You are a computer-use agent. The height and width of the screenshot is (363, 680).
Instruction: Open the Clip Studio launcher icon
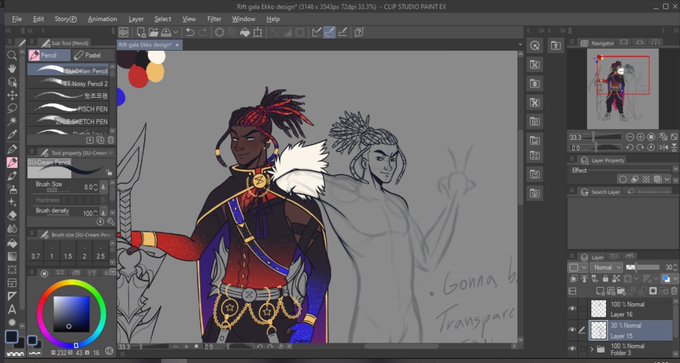[124, 32]
